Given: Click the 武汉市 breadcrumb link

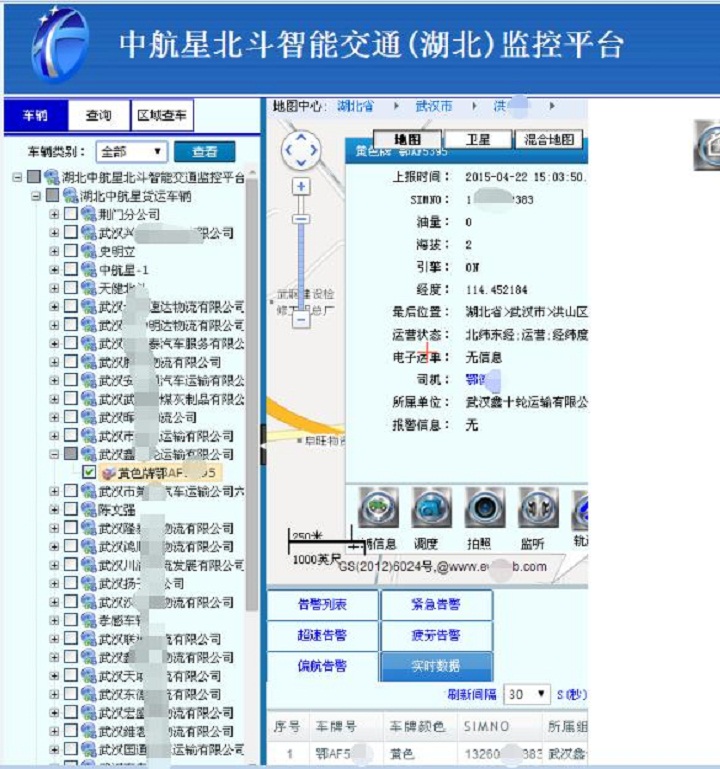Looking at the screenshot, I should [x=434, y=105].
